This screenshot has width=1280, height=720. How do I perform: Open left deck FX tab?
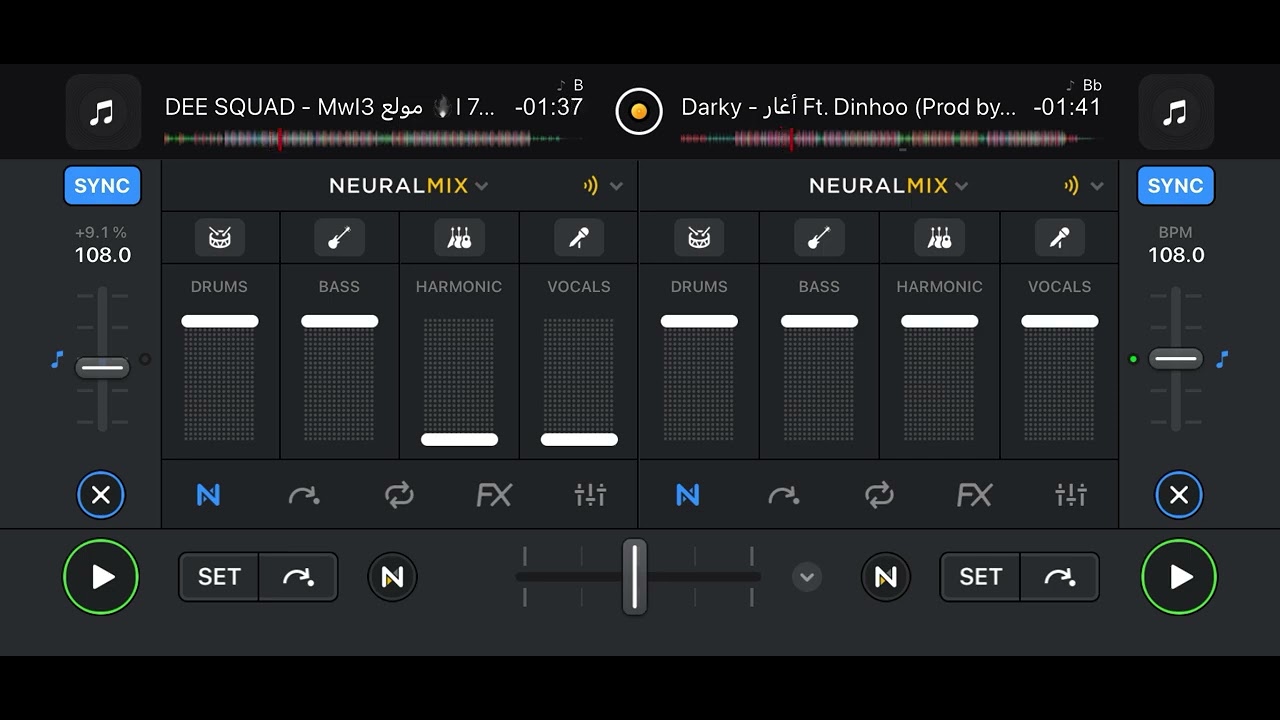[x=494, y=494]
